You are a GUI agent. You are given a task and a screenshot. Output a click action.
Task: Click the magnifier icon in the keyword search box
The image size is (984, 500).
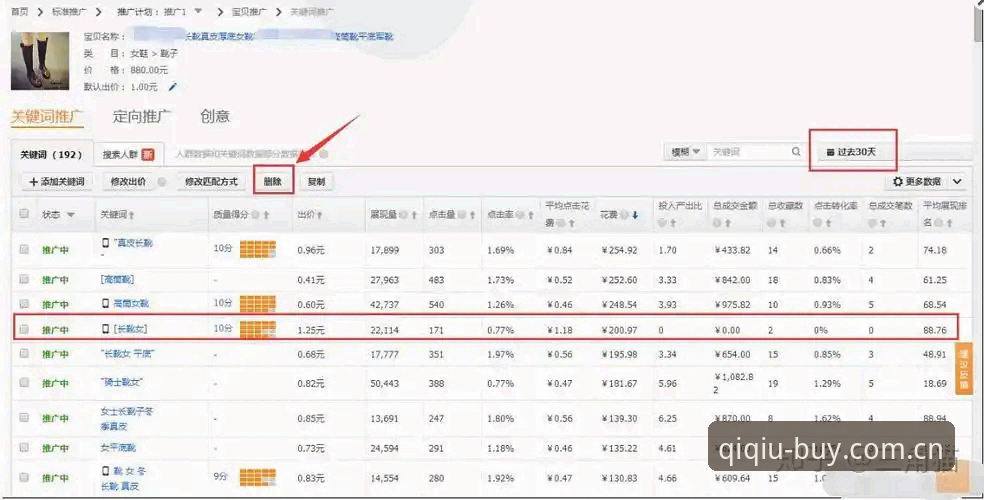(796, 152)
